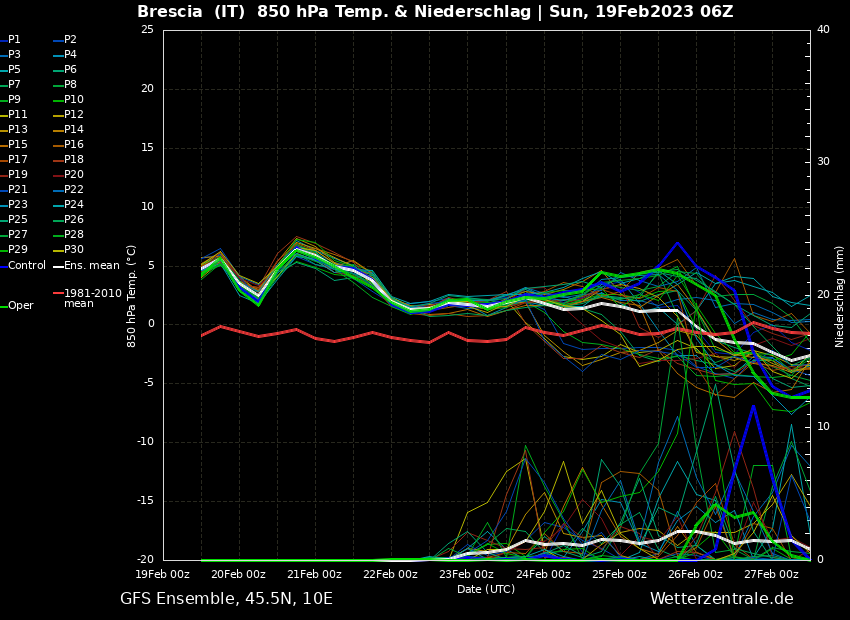850x620 pixels.
Task: Select the P6 ensemble member label
Action: (x=70, y=69)
